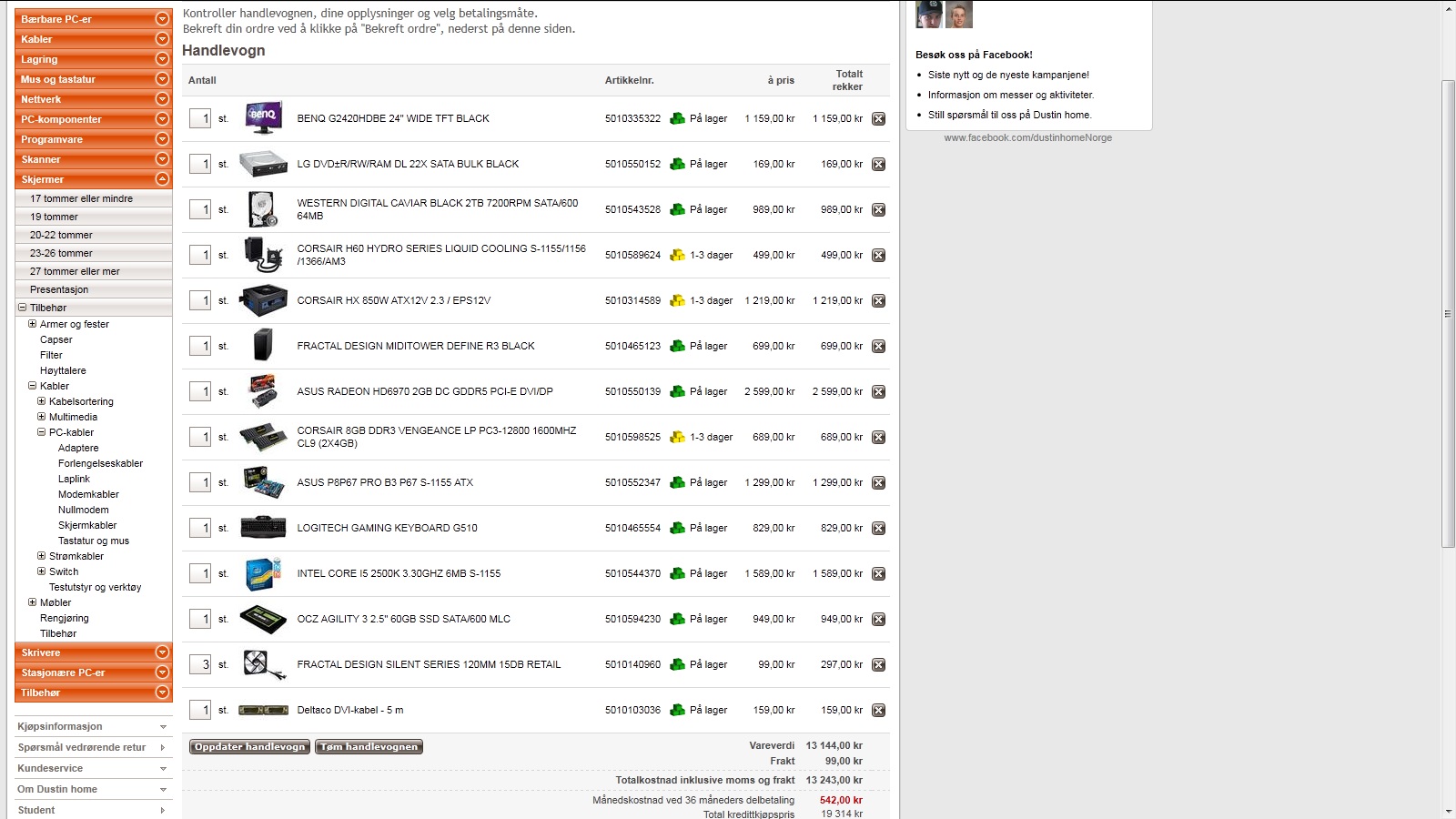Remove Fractal Design Define R3 from cart
The image size is (1456, 819).
(x=878, y=346)
